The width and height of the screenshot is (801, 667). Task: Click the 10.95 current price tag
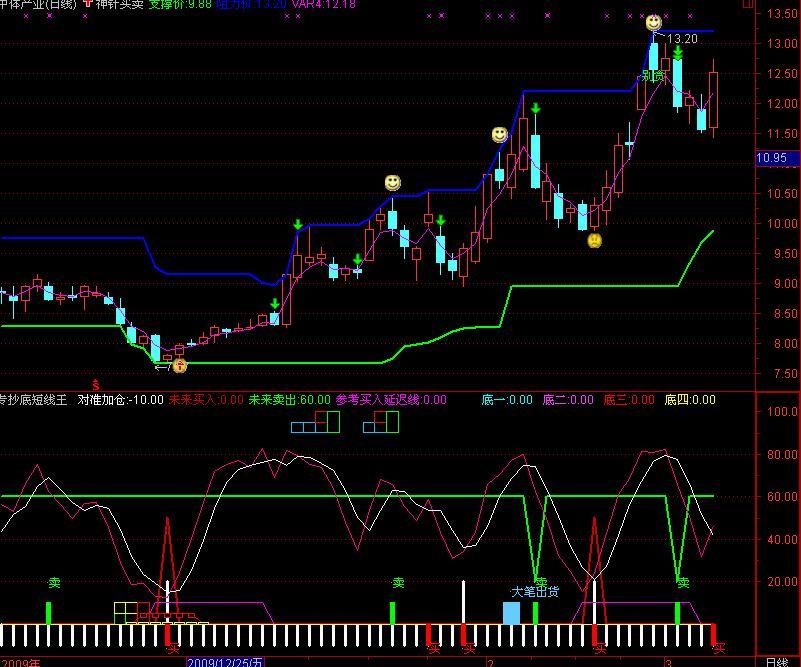coord(771,158)
